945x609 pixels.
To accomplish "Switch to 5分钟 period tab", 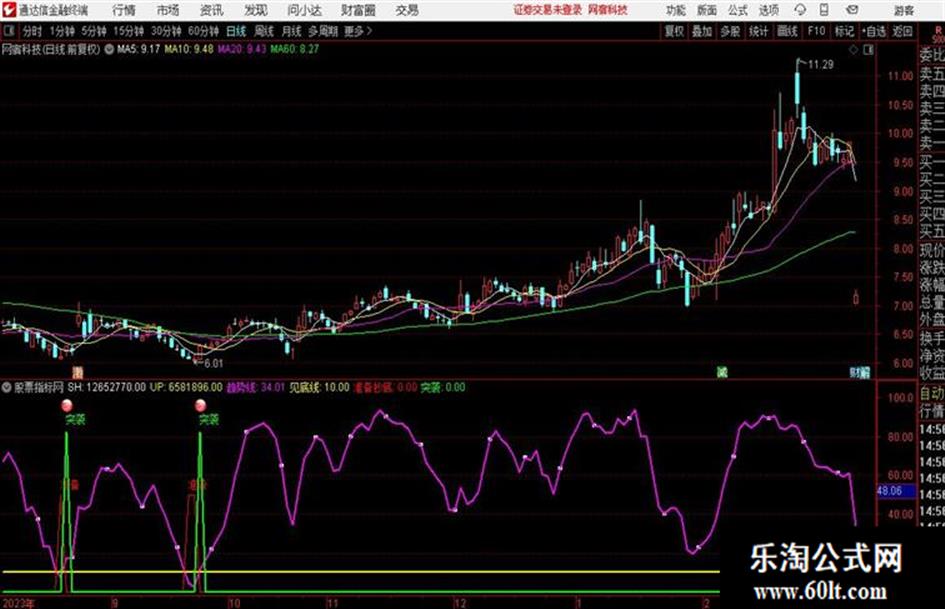I will pos(94,31).
